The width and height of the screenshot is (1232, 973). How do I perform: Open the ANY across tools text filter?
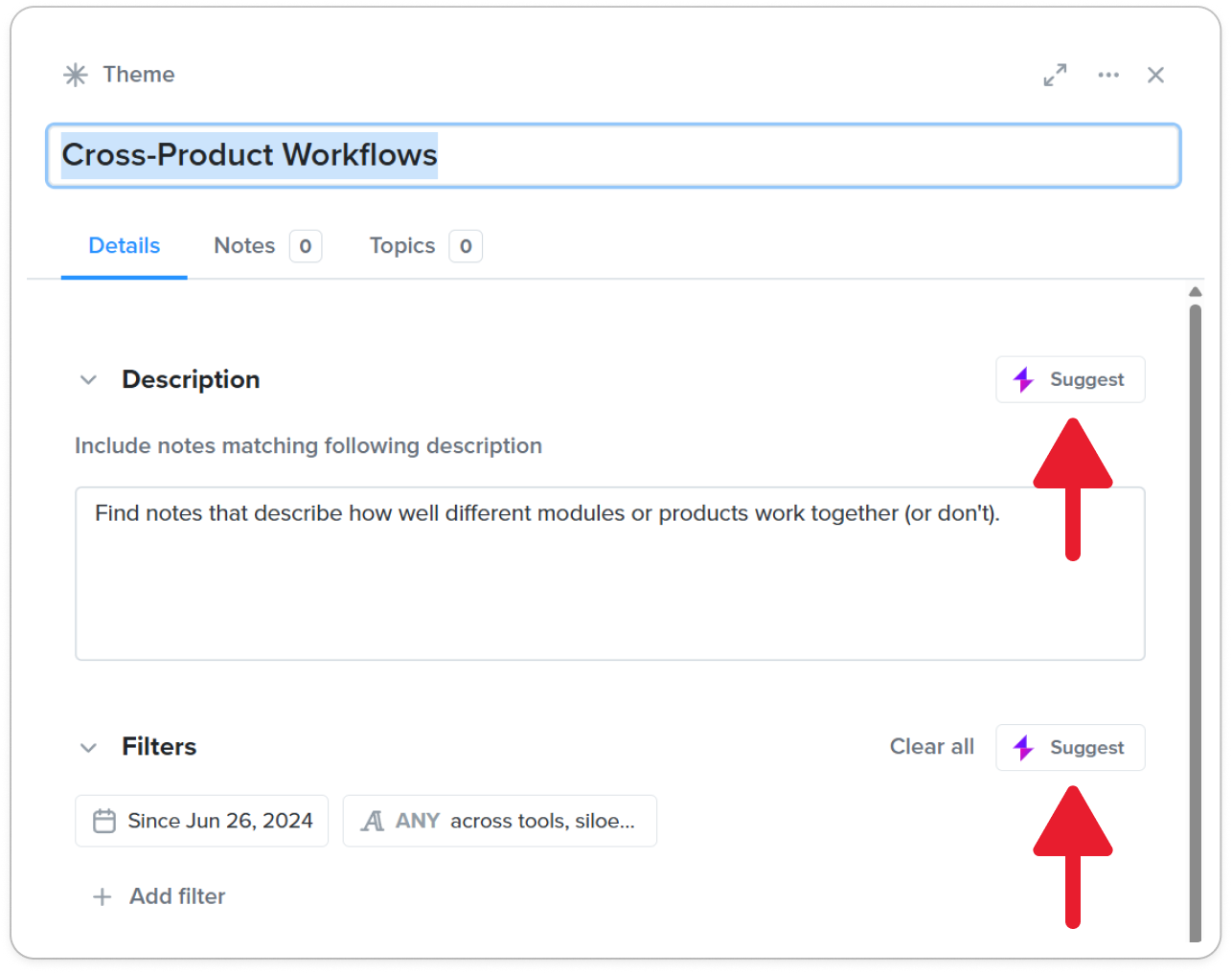tap(500, 821)
